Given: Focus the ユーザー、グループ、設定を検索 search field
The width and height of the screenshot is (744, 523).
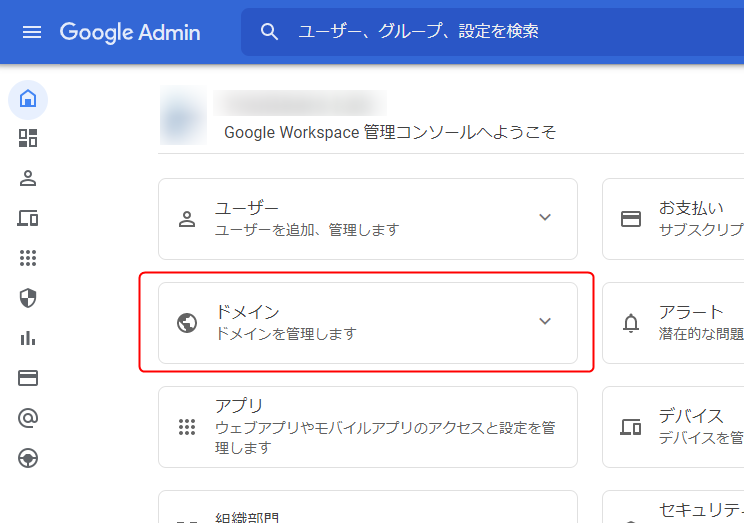Looking at the screenshot, I should (492, 32).
